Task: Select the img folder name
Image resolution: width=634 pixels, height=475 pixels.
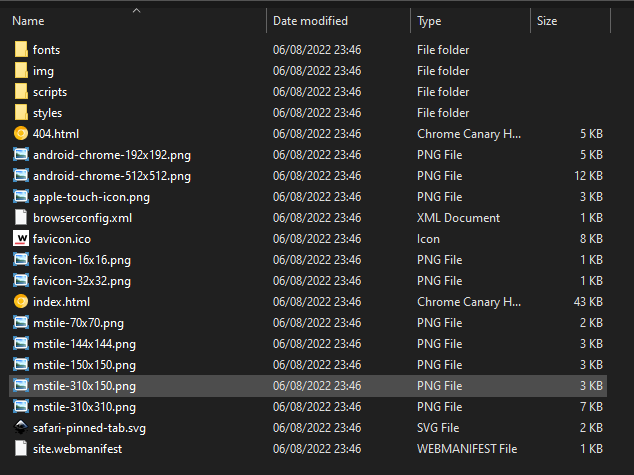Action: click(x=43, y=71)
